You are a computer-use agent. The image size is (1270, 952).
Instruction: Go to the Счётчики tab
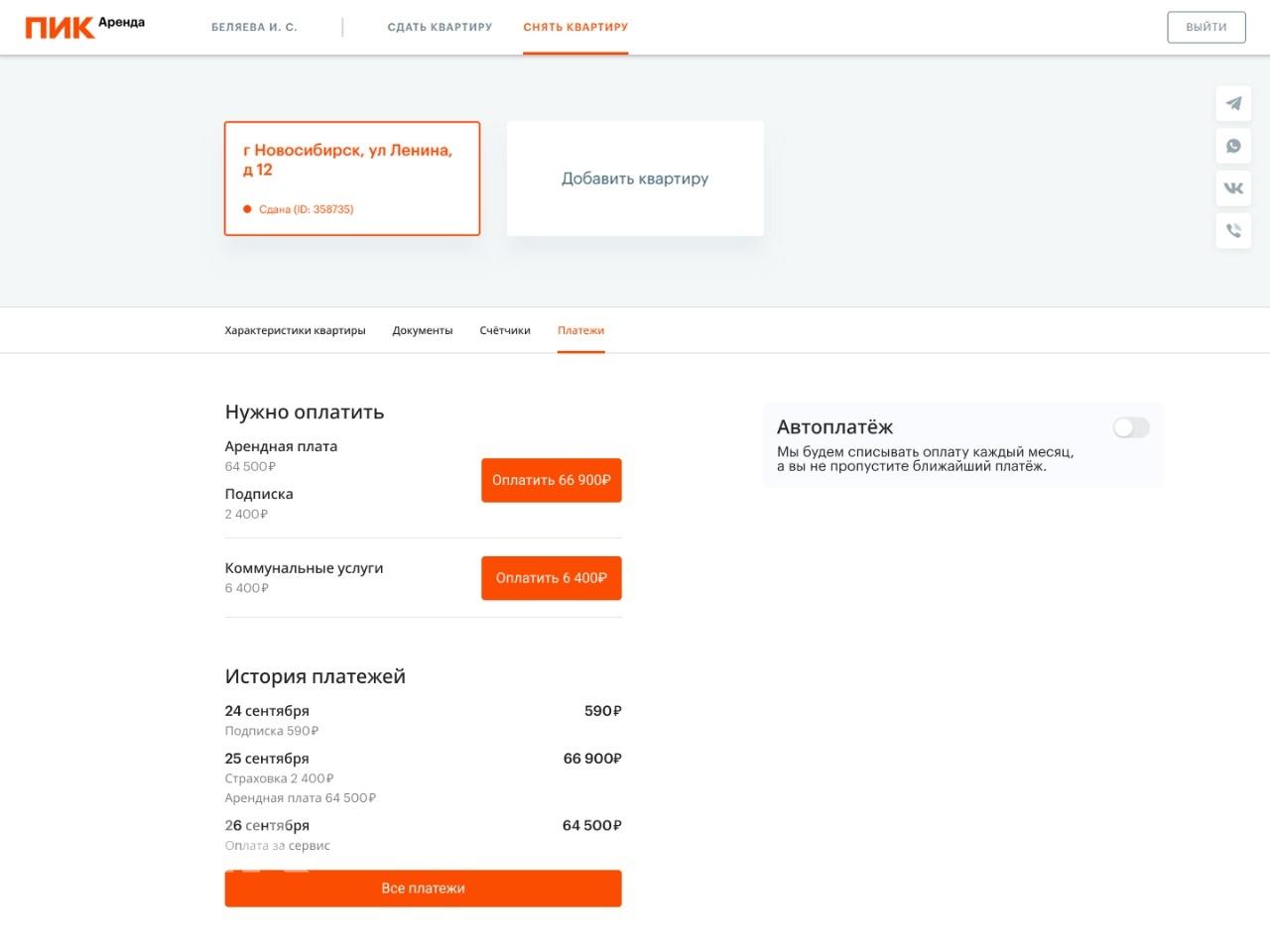(505, 331)
